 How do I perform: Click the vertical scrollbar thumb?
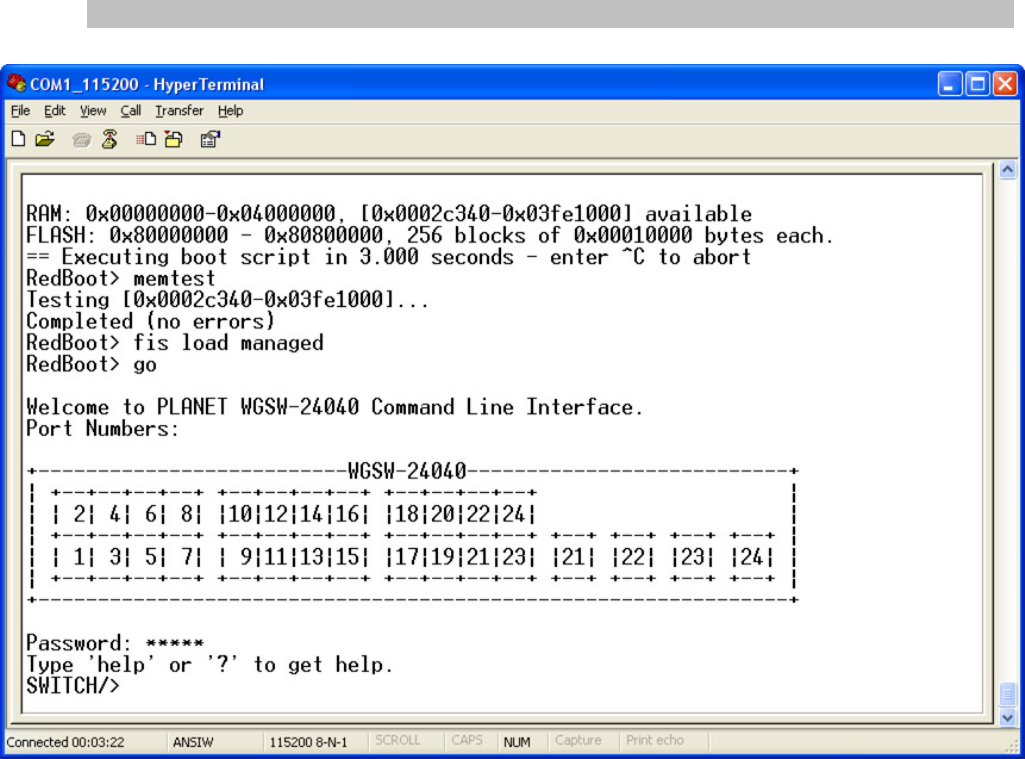coord(1008,694)
